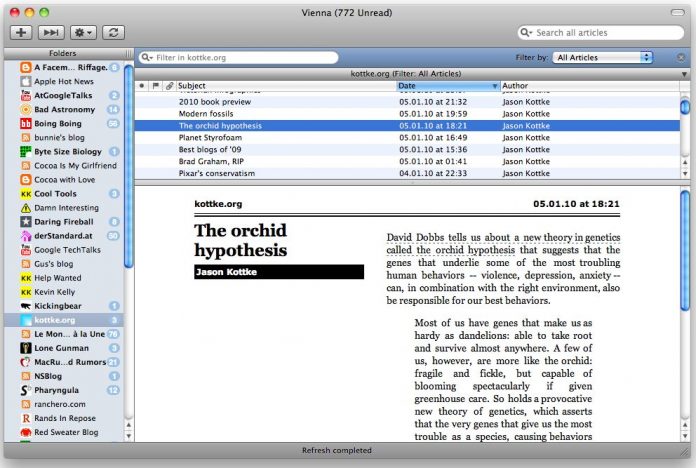Open ranchero.com feed
696x468 pixels.
64,405
